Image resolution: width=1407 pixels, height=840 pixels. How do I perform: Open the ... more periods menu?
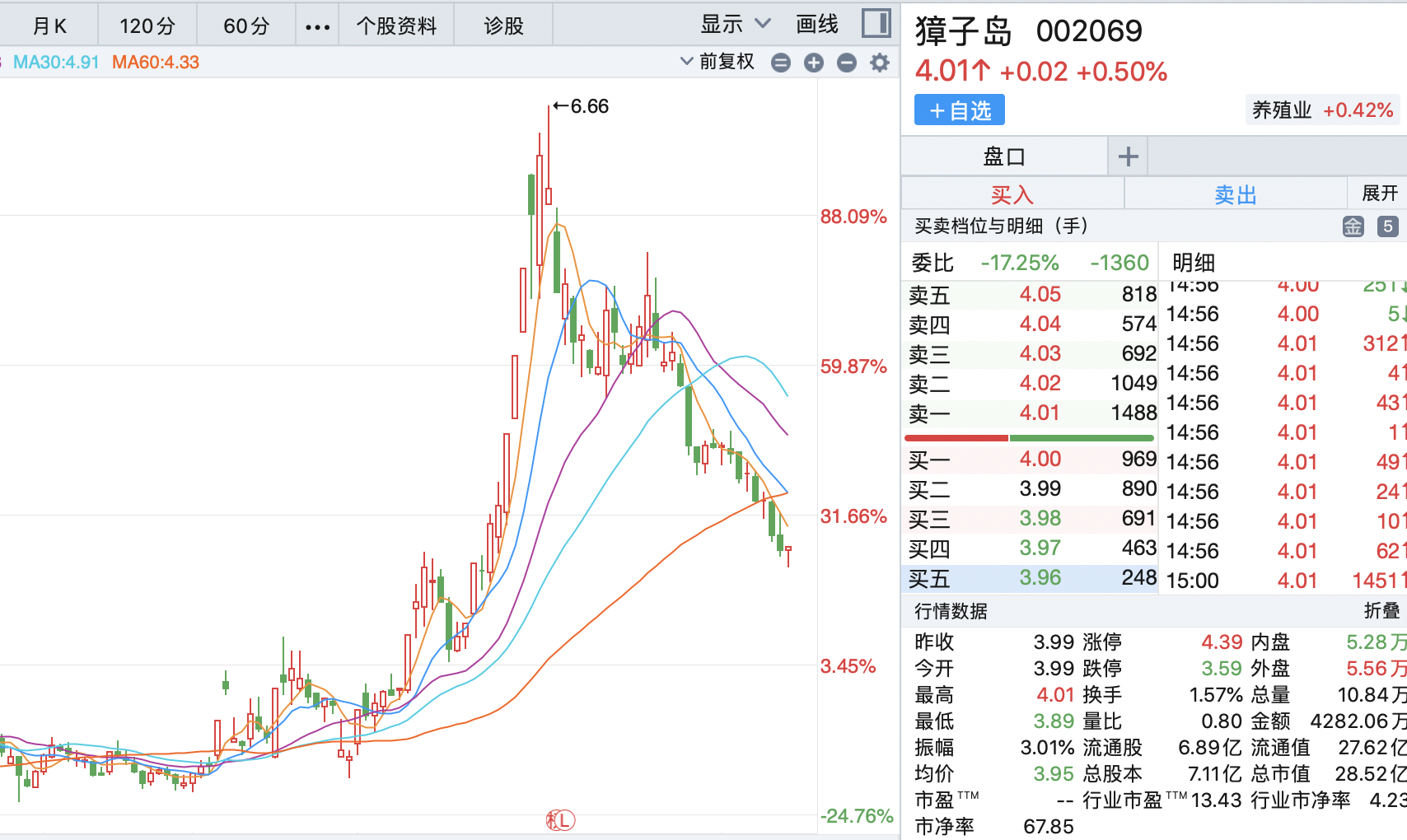(316, 24)
